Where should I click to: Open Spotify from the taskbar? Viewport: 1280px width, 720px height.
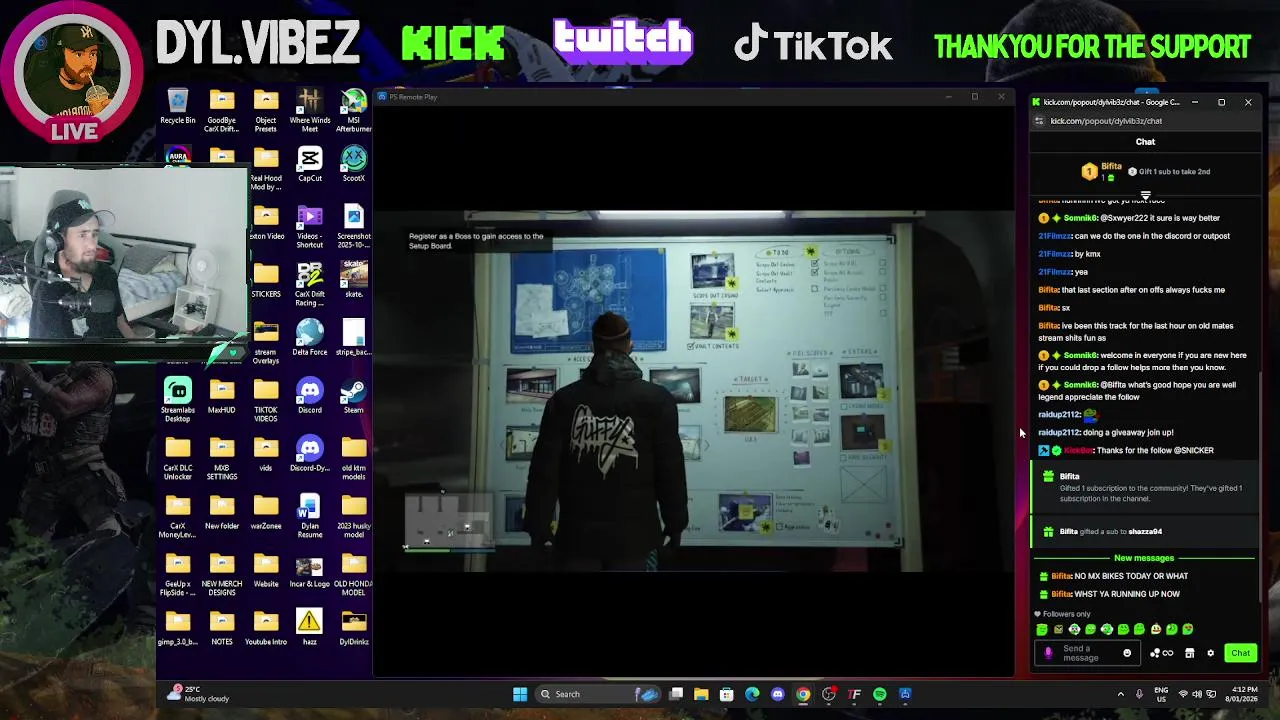[880, 694]
